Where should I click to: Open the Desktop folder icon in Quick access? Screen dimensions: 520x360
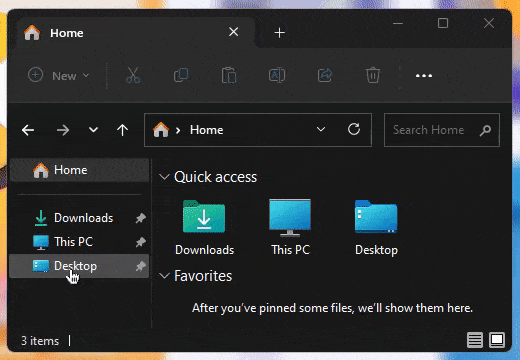[376, 217]
